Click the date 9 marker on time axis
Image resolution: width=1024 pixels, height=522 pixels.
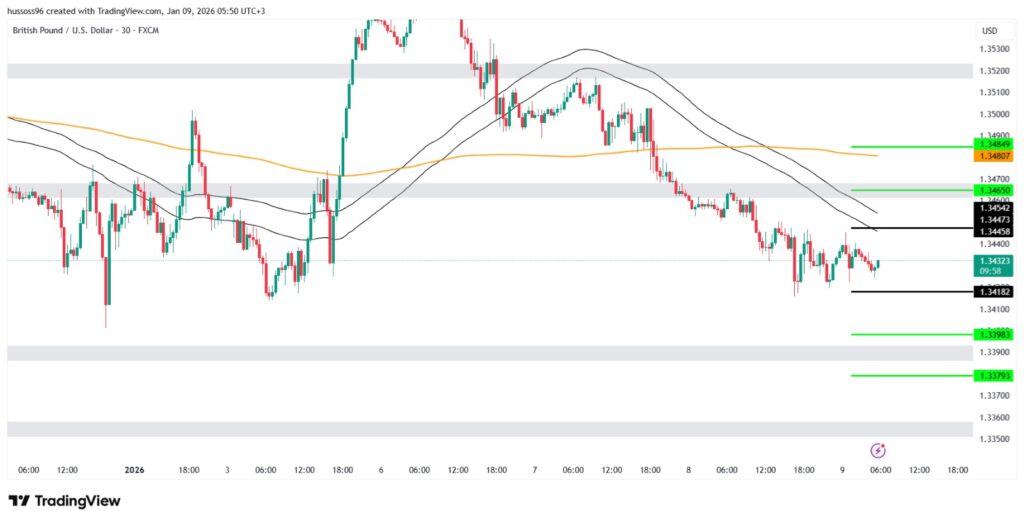pos(841,469)
